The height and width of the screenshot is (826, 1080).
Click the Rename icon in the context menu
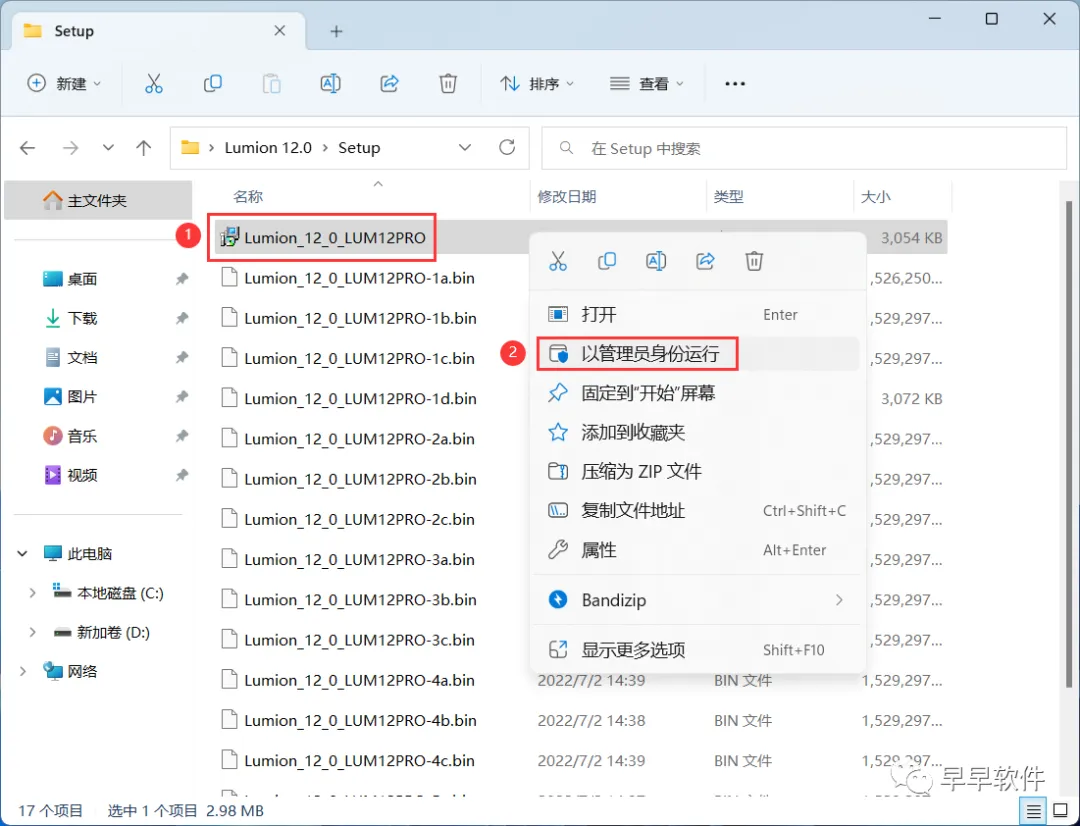(x=656, y=261)
